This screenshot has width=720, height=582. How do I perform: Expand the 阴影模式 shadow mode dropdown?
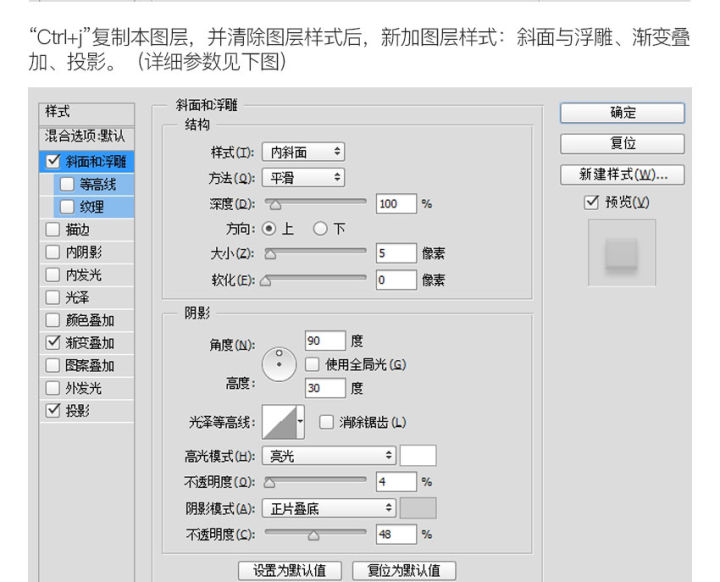[330, 508]
